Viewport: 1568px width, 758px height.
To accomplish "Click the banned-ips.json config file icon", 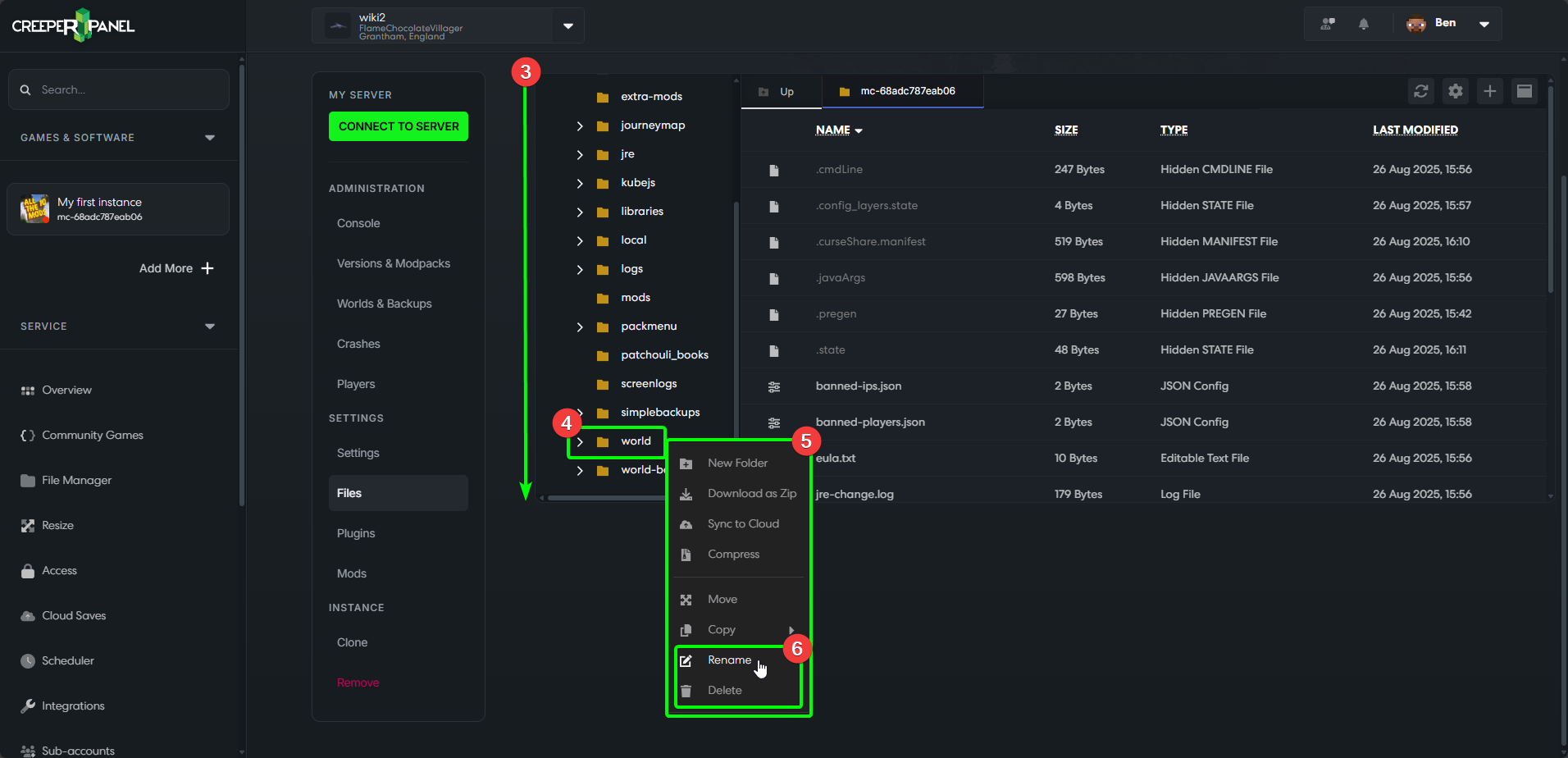I will pyautogui.click(x=773, y=386).
